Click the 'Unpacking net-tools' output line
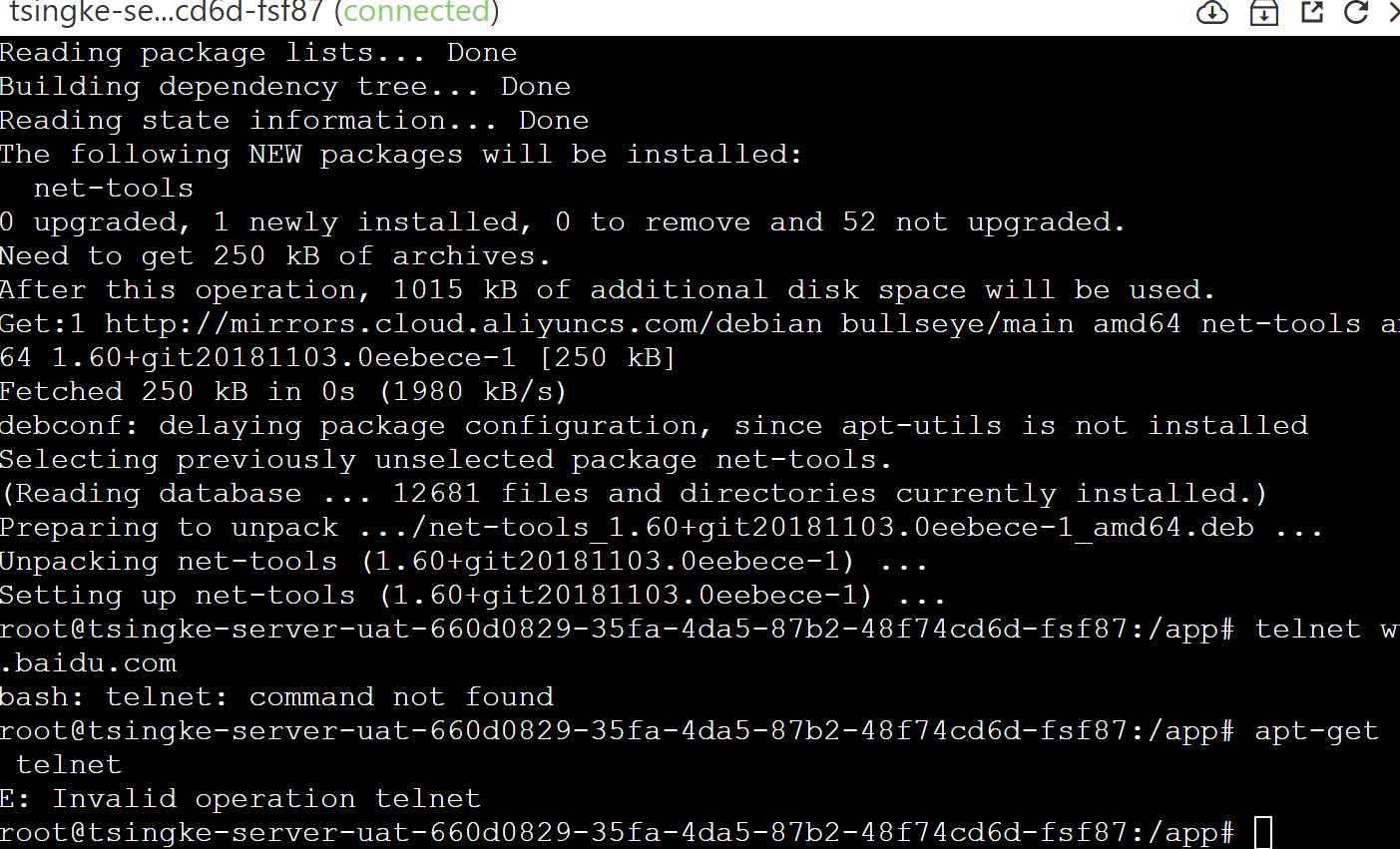1400x849 pixels. pos(464,562)
